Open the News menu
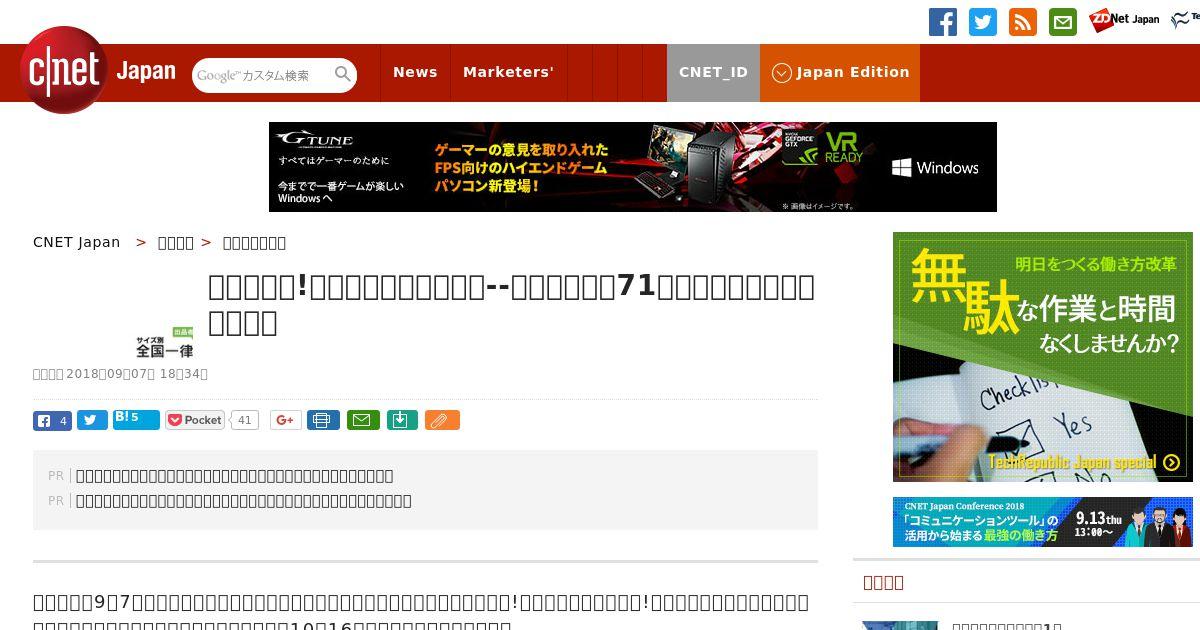Screen dimensions: 1200x630 [x=415, y=72]
